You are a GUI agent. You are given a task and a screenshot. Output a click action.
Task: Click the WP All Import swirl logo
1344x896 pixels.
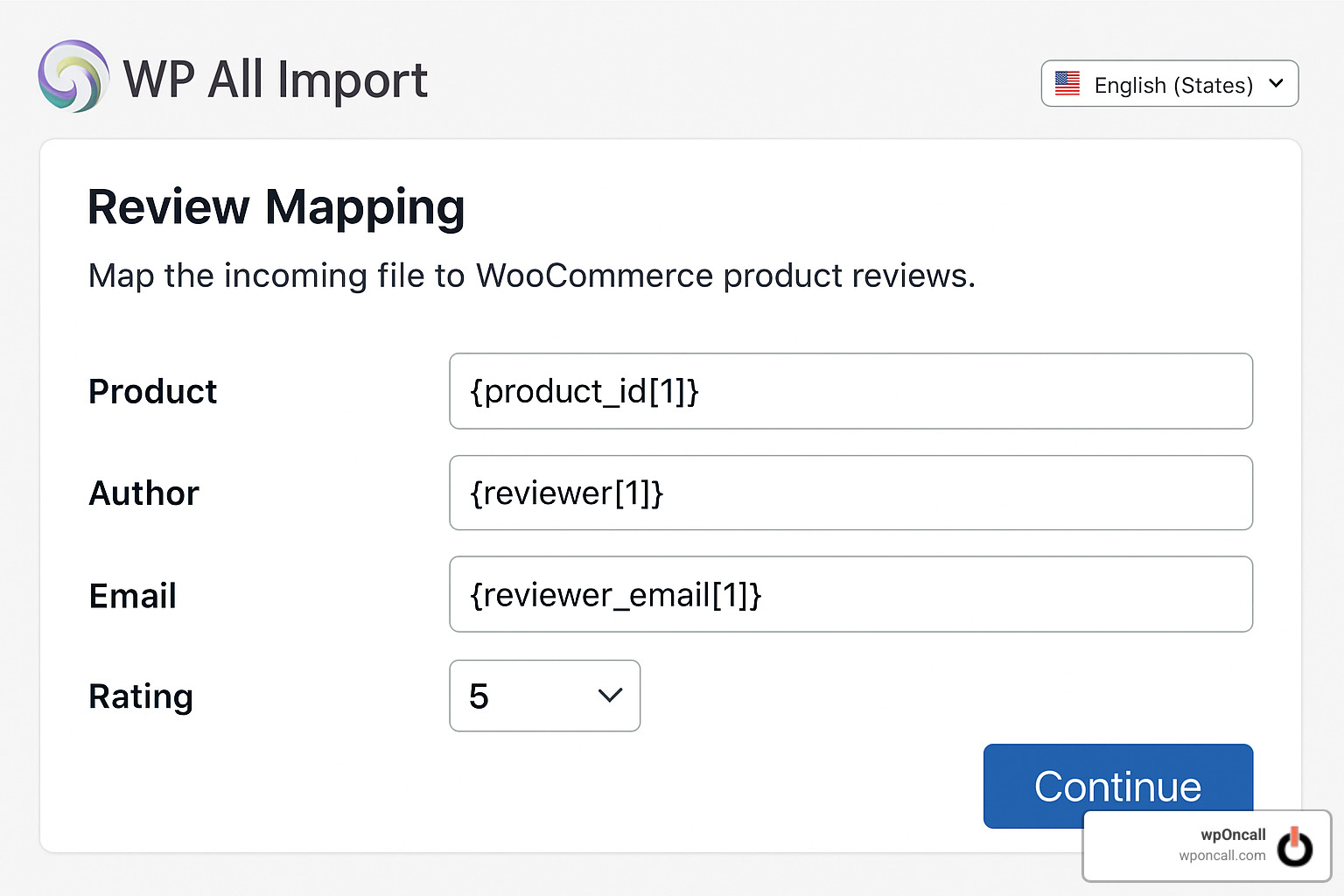73,76
